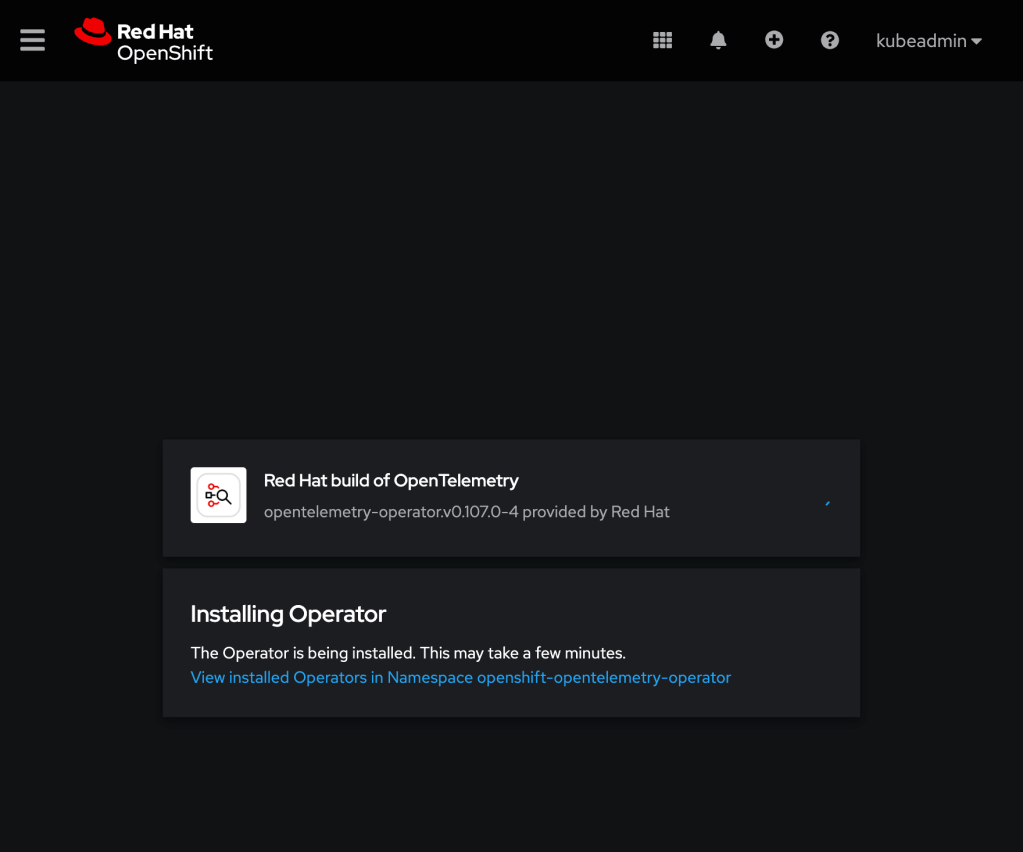1023x852 pixels.
Task: Click the Red Hat build of OpenTelemetry title
Action: (x=391, y=481)
